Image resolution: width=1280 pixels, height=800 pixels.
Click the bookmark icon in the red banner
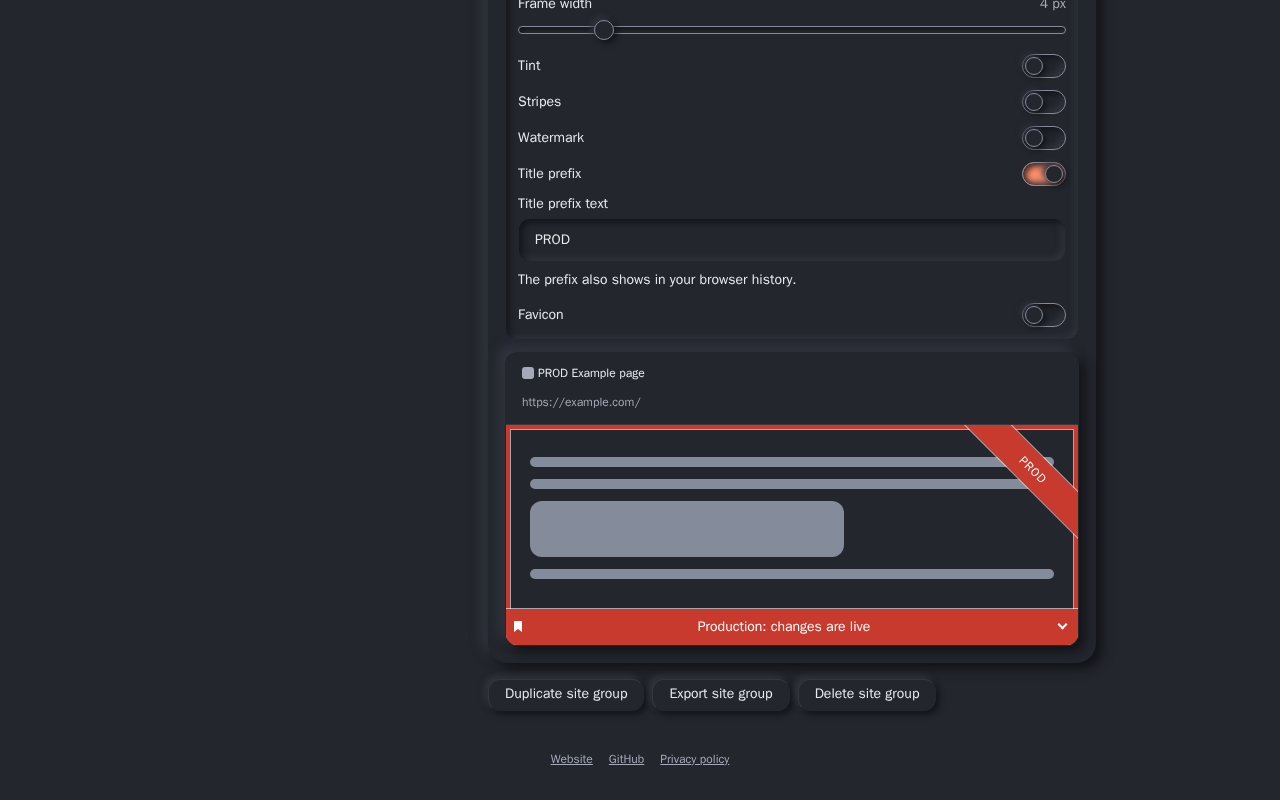[518, 627]
